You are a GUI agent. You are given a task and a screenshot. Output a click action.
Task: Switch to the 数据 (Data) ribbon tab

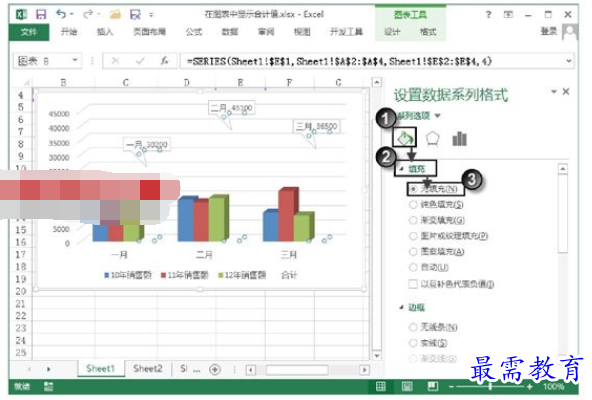click(x=230, y=32)
